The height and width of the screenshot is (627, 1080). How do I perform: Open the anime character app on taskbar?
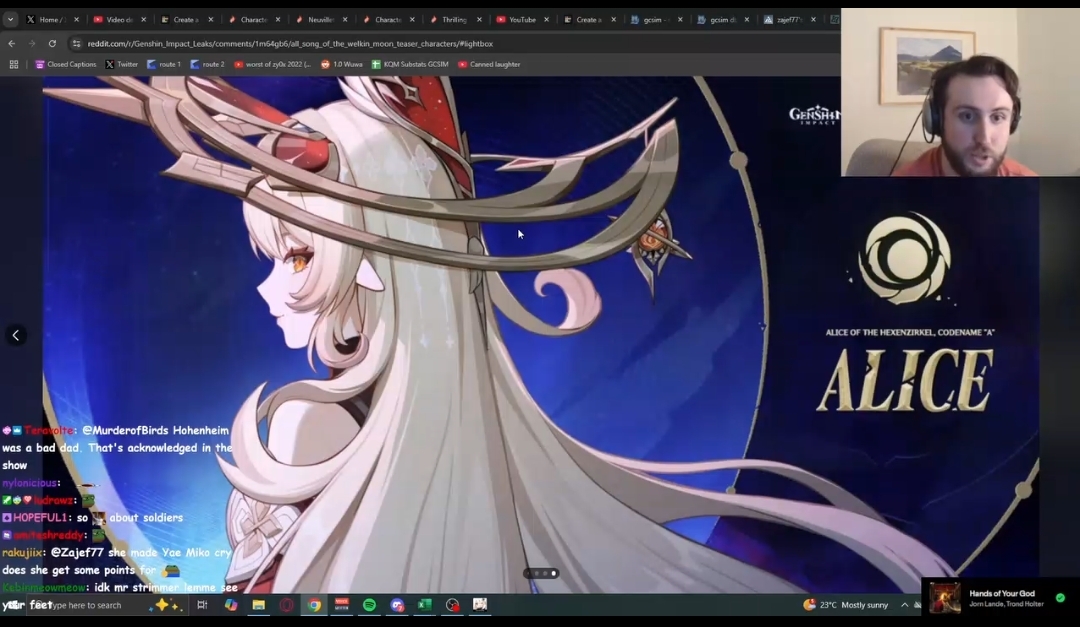(x=480, y=605)
